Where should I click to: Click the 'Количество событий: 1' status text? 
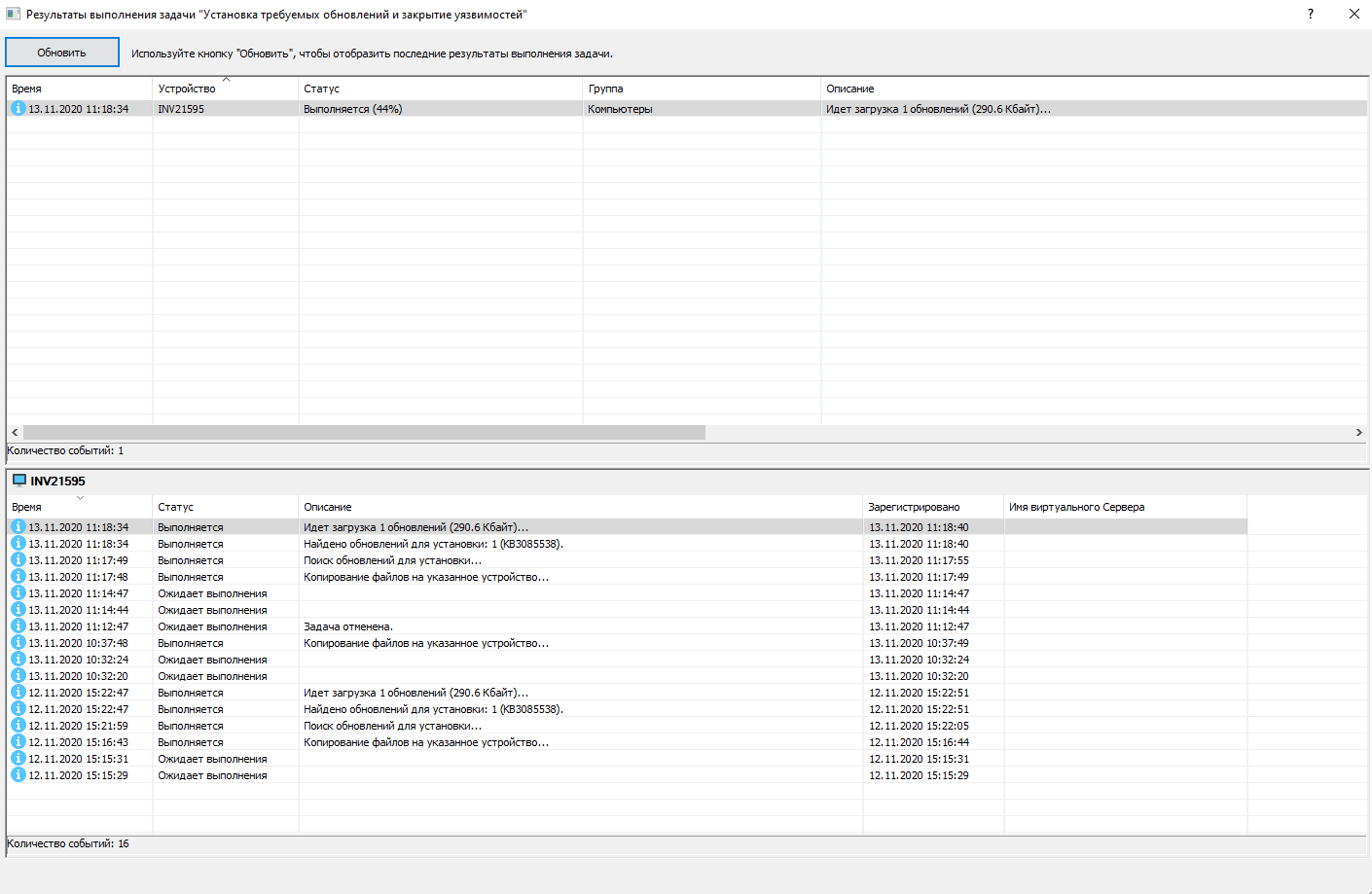point(65,450)
